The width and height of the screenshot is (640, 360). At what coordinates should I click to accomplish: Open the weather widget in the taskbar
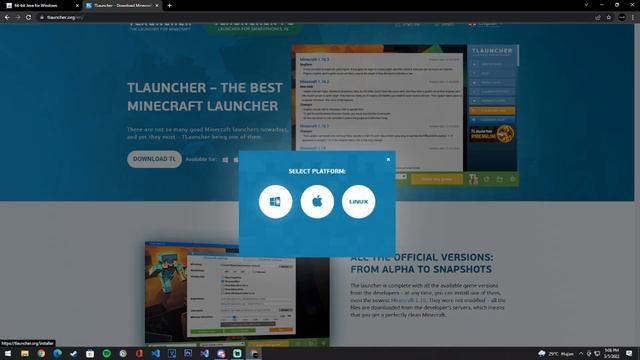556,353
